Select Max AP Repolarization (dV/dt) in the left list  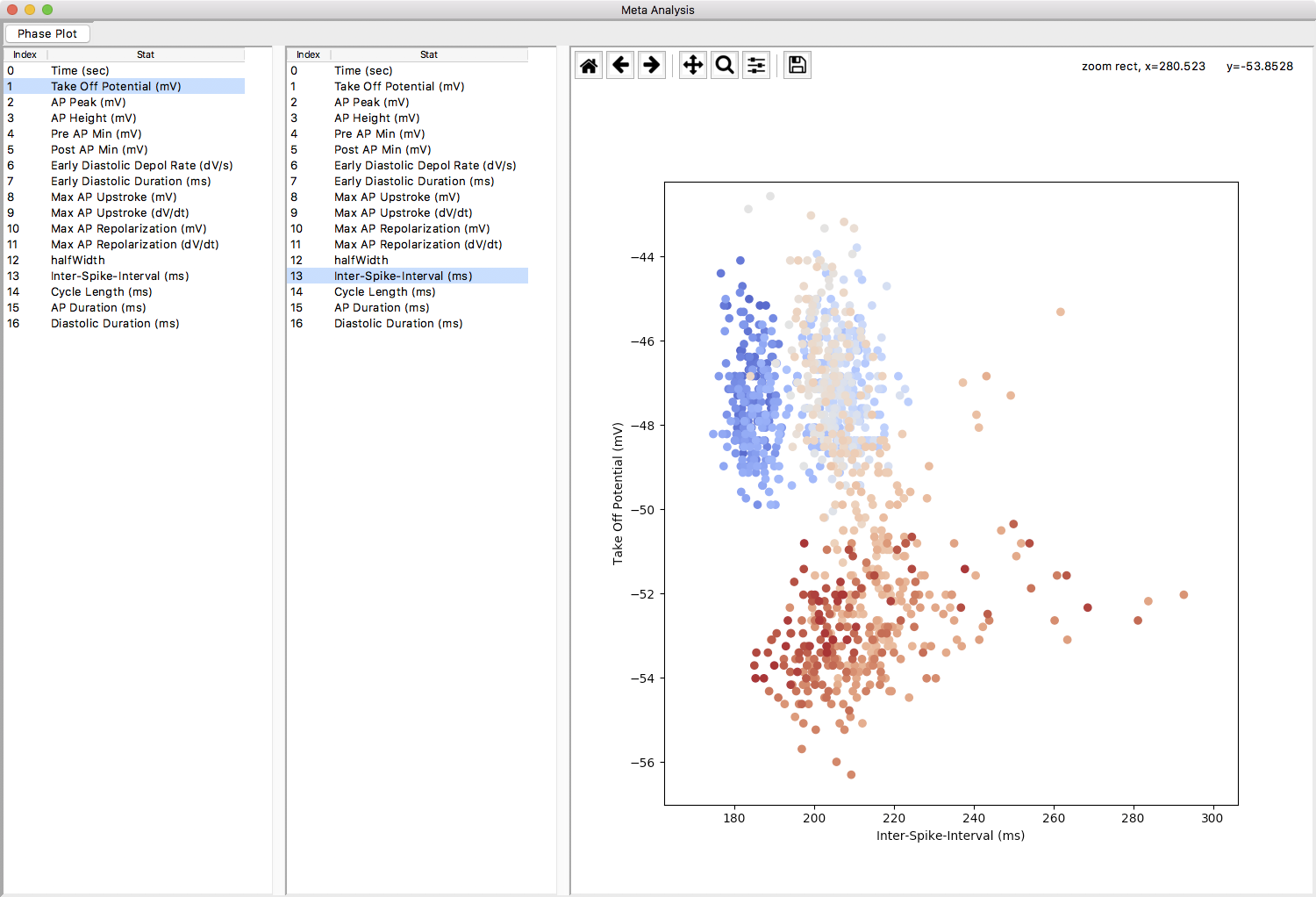click(124, 244)
